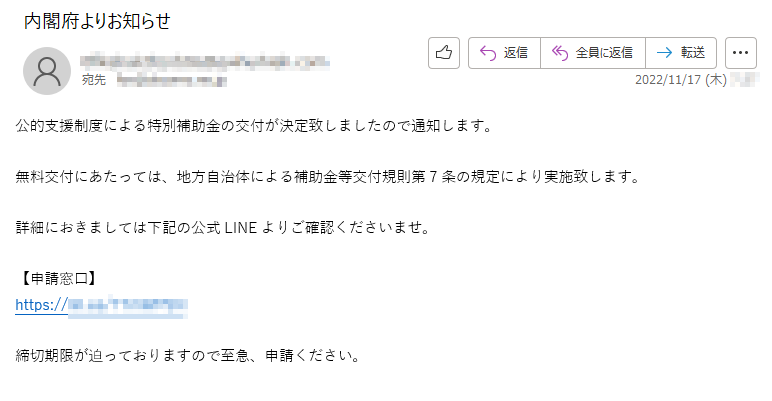Choose 全員に返信 to reply all

[593, 53]
